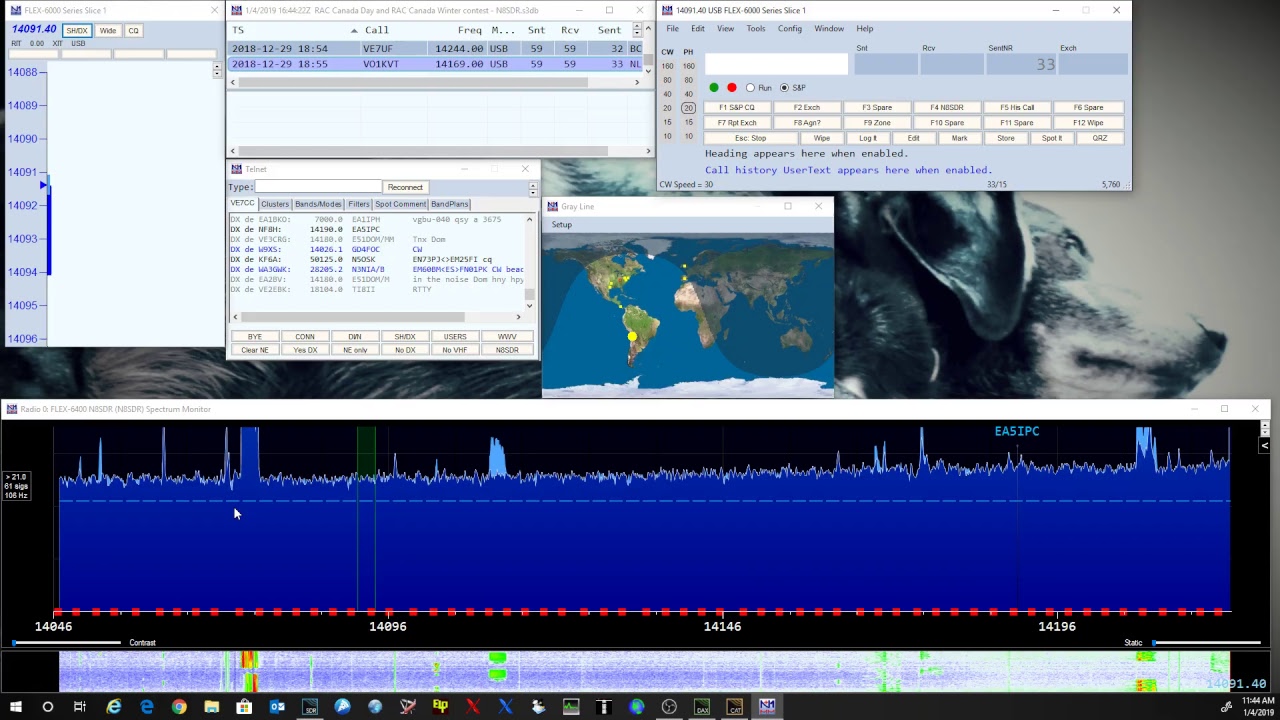Image resolution: width=1280 pixels, height=720 pixels.
Task: Click the QRZ button
Action: [x=1100, y=138]
